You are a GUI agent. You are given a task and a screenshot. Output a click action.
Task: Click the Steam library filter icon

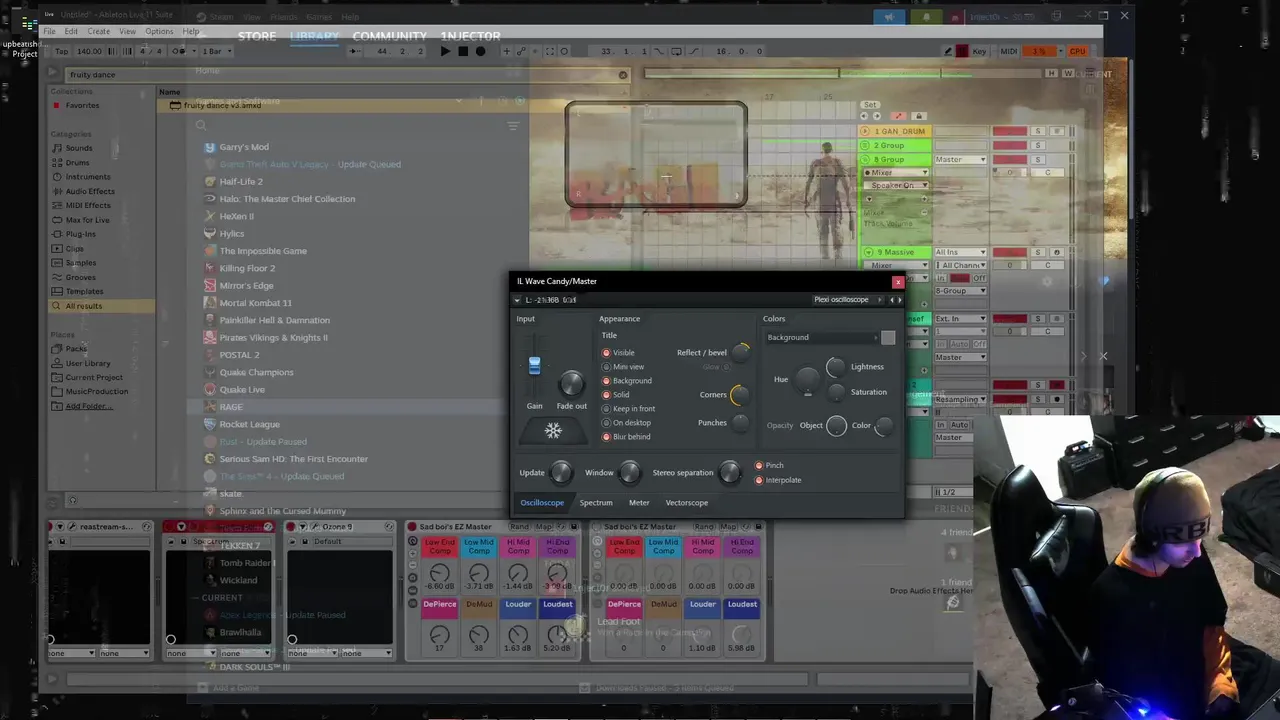pos(513,126)
